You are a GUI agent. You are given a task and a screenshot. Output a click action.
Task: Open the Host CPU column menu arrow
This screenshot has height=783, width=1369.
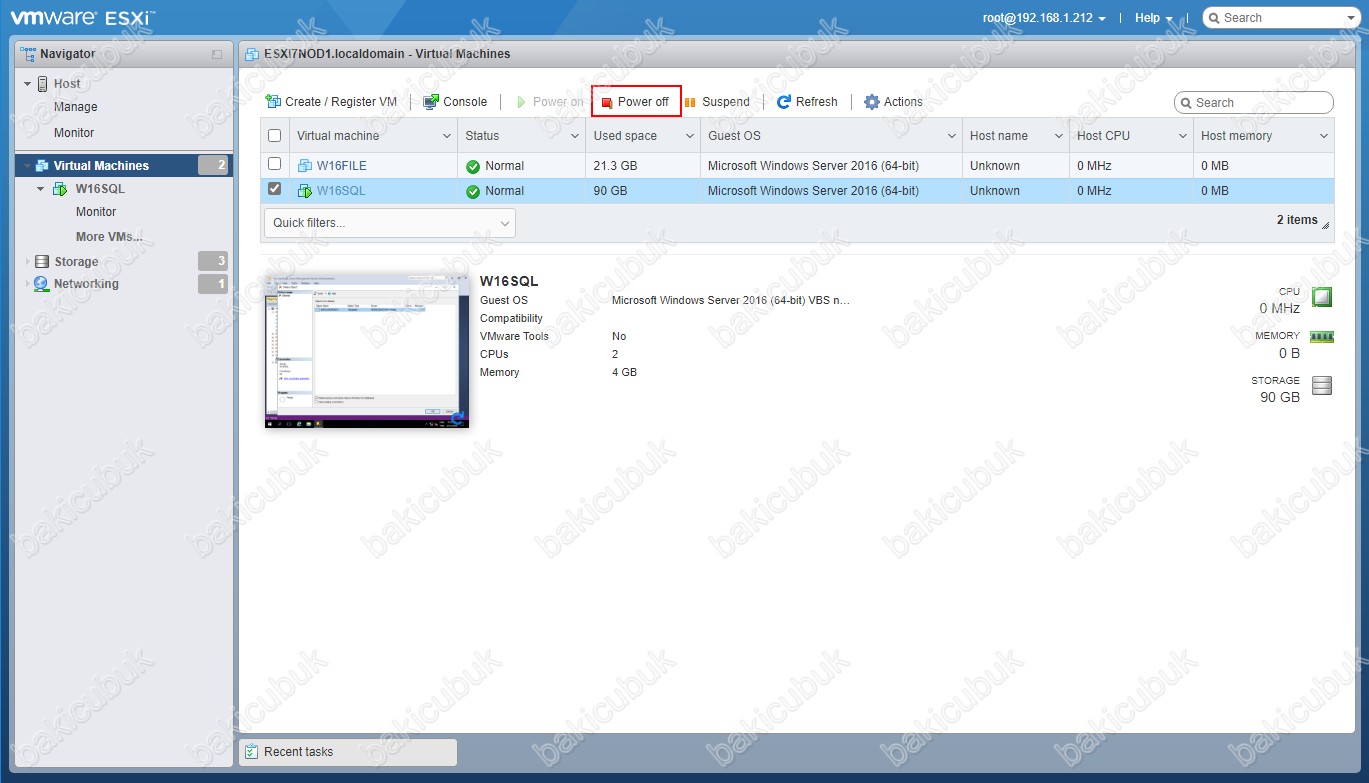click(x=1183, y=136)
